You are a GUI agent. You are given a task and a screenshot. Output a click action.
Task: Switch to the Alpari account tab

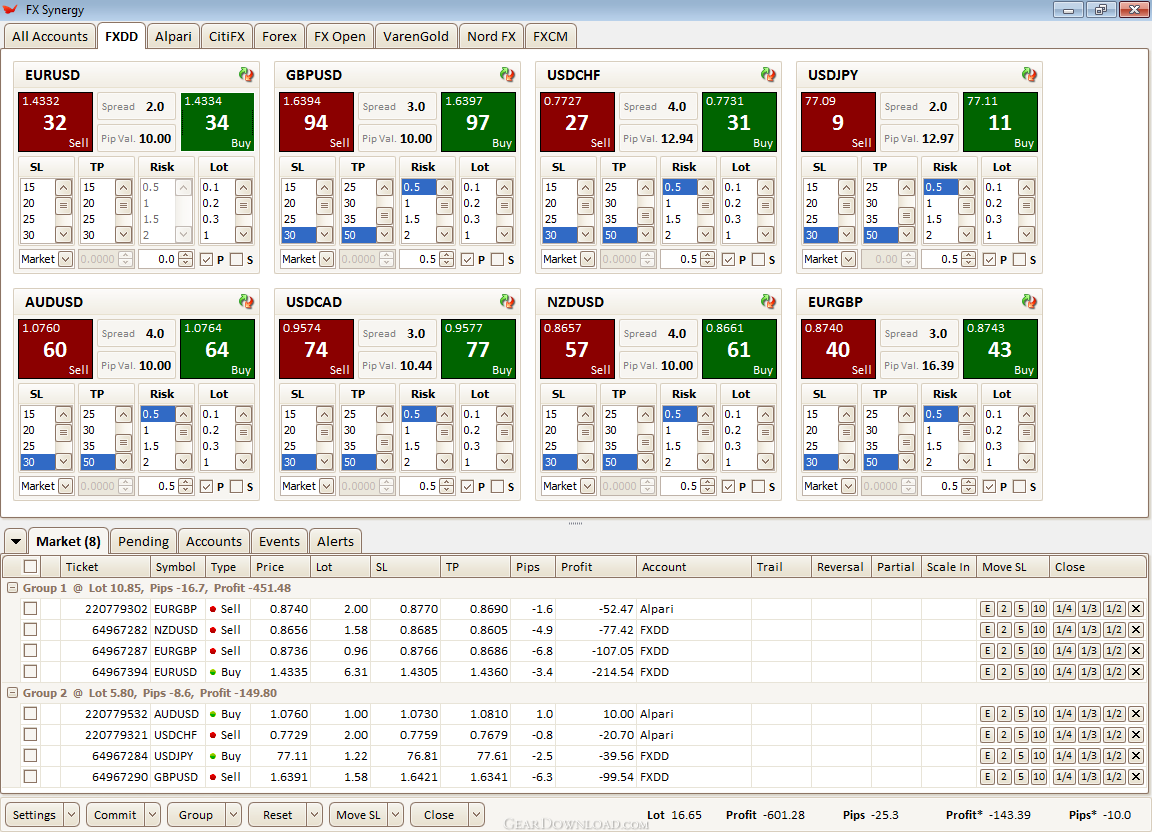click(x=173, y=36)
